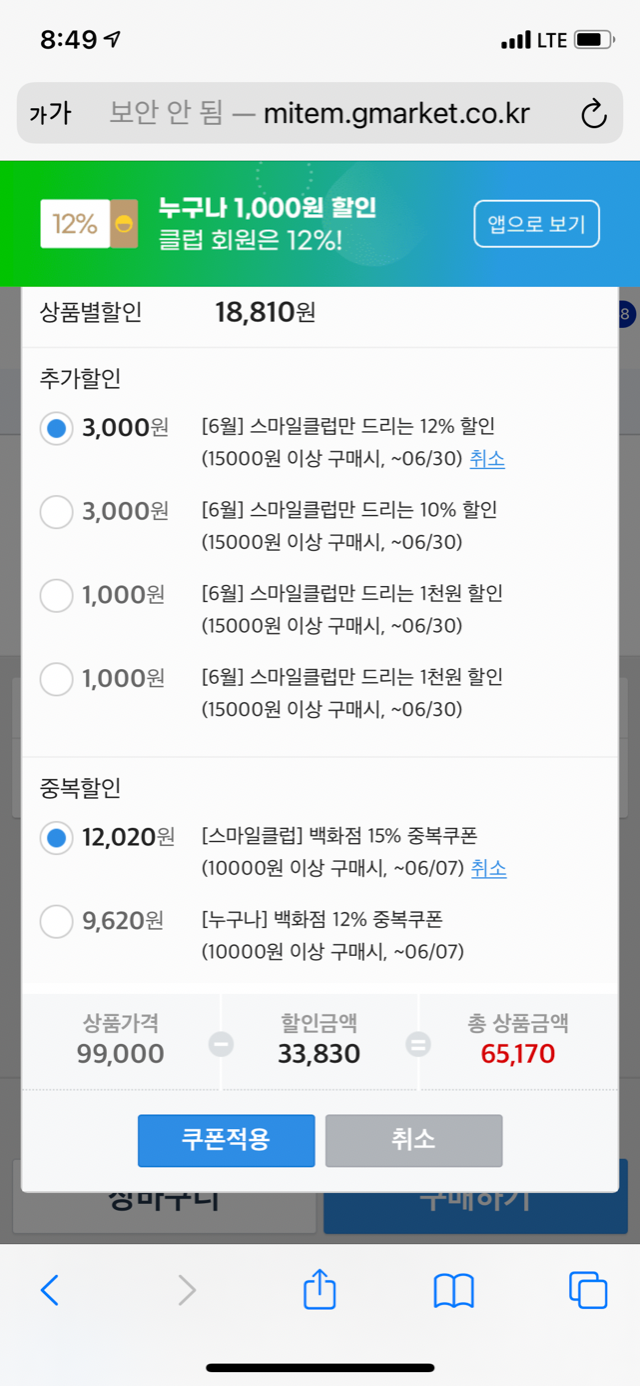The height and width of the screenshot is (1386, 640).
Task: Reload the page with Safari's refresh icon
Action: pos(594,113)
